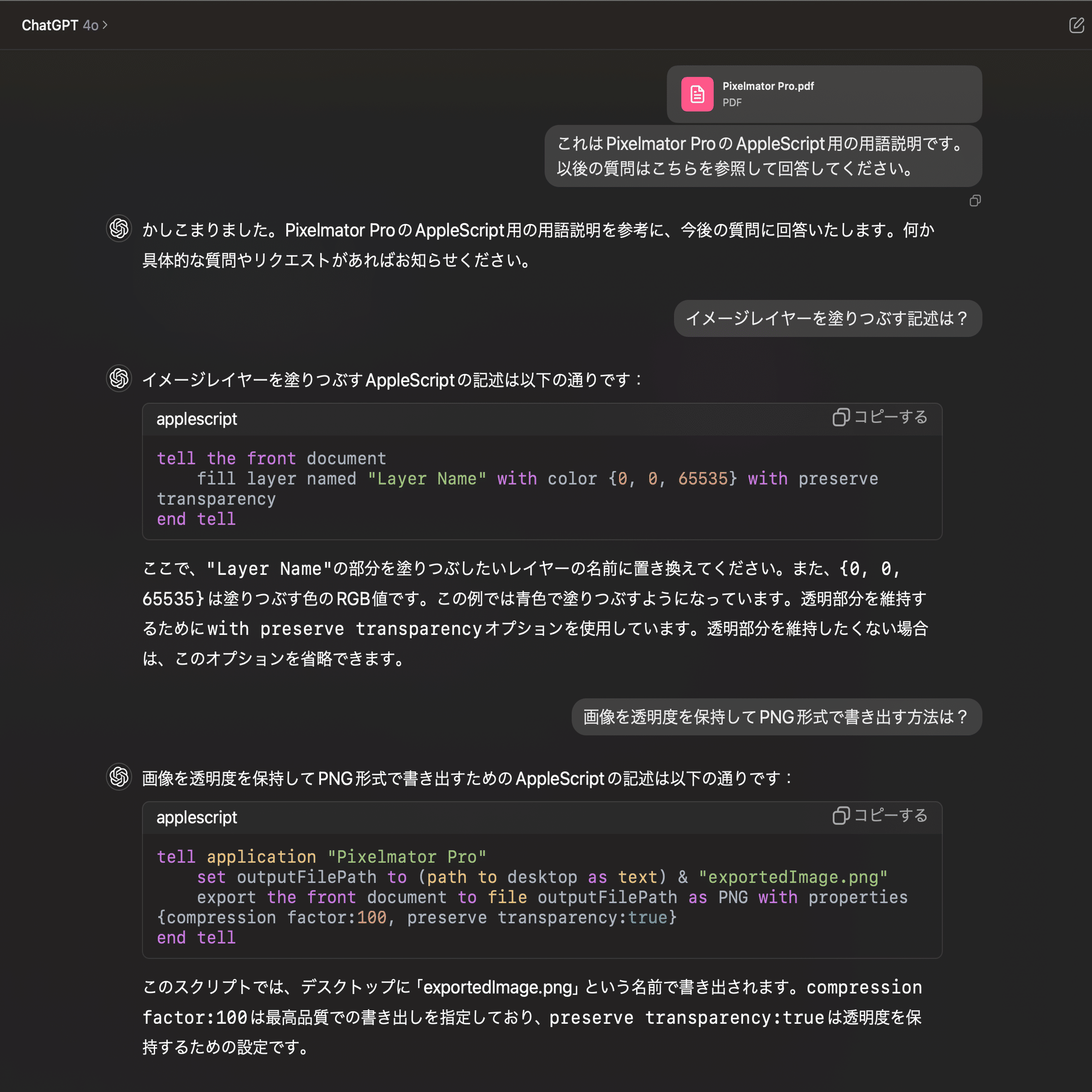The height and width of the screenshot is (1092, 1092).
Task: Select the Pixelmator Pro.pdf attachment card
Action: [x=824, y=94]
